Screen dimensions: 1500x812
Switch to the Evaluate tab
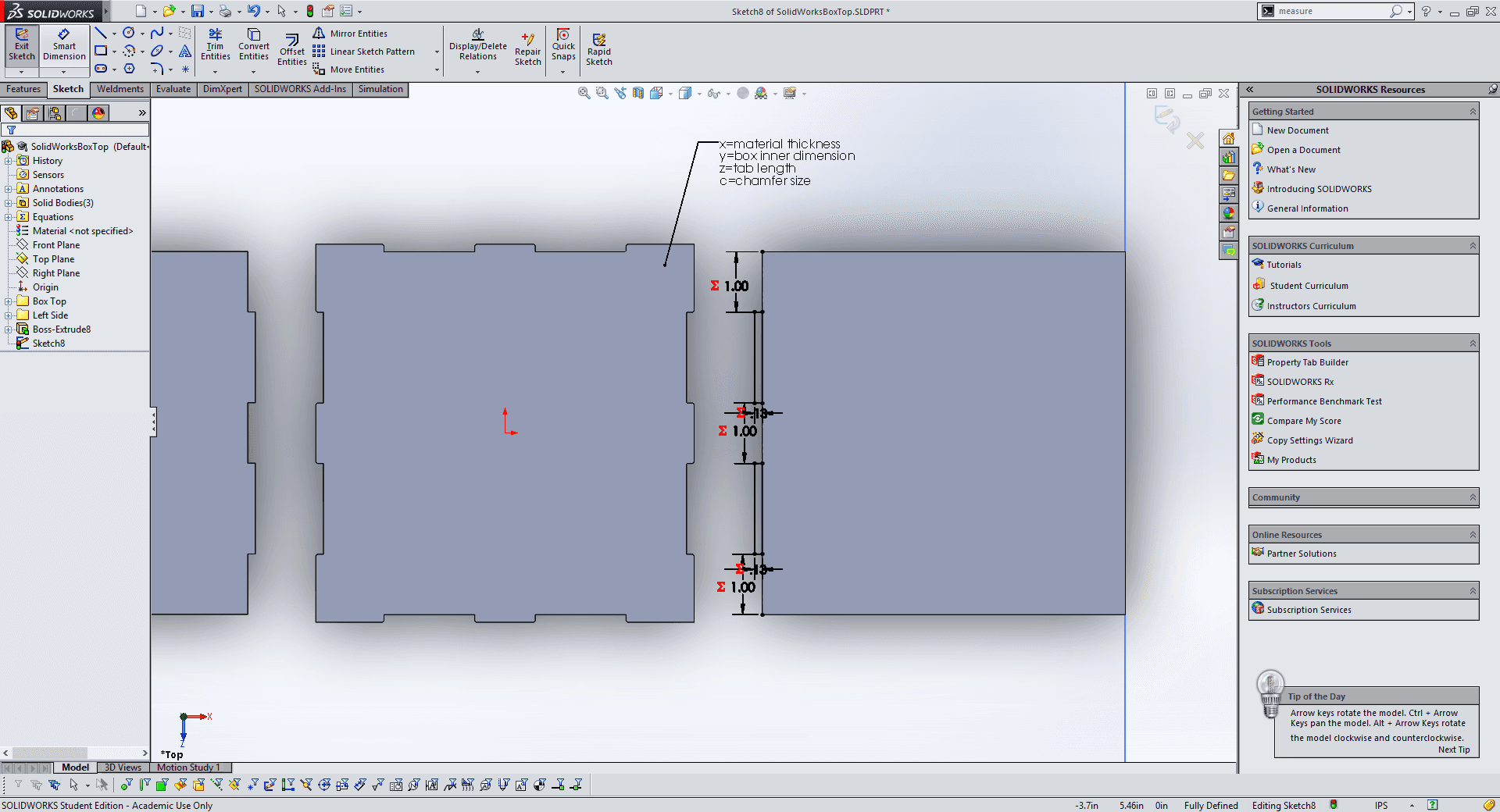tap(173, 89)
